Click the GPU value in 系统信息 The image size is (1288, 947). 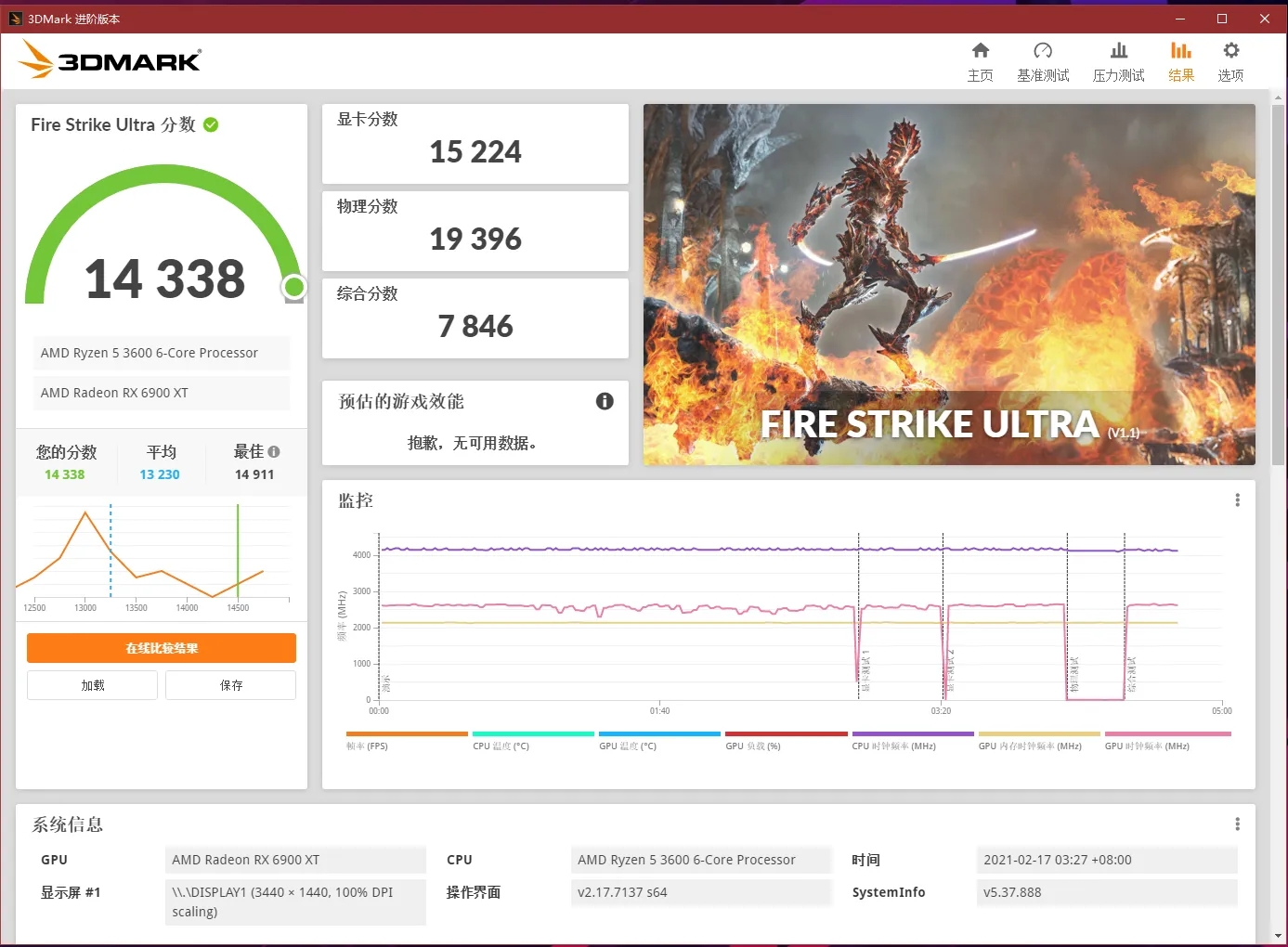tap(295, 860)
